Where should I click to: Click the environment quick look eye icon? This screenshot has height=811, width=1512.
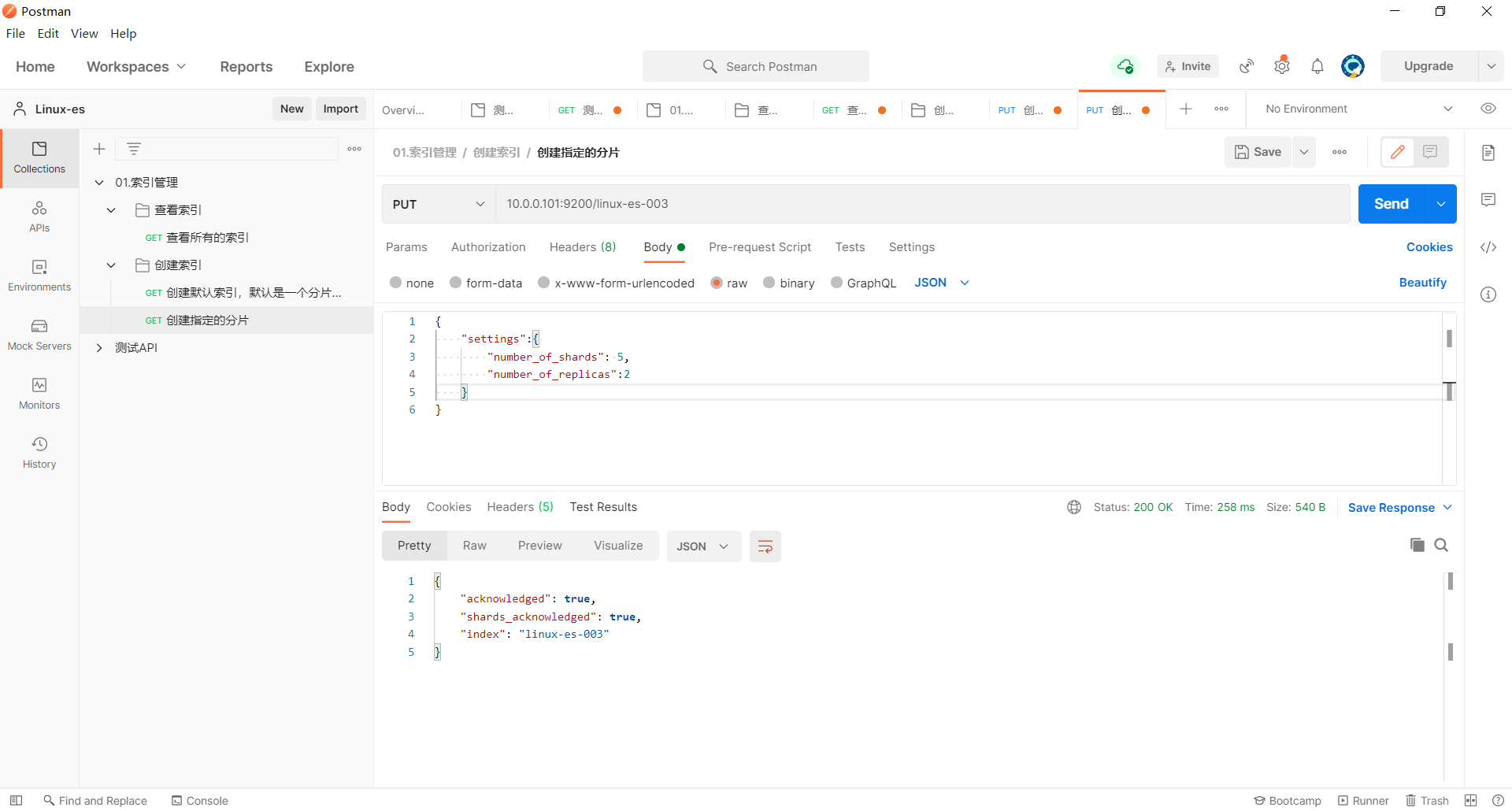pyautogui.click(x=1488, y=109)
